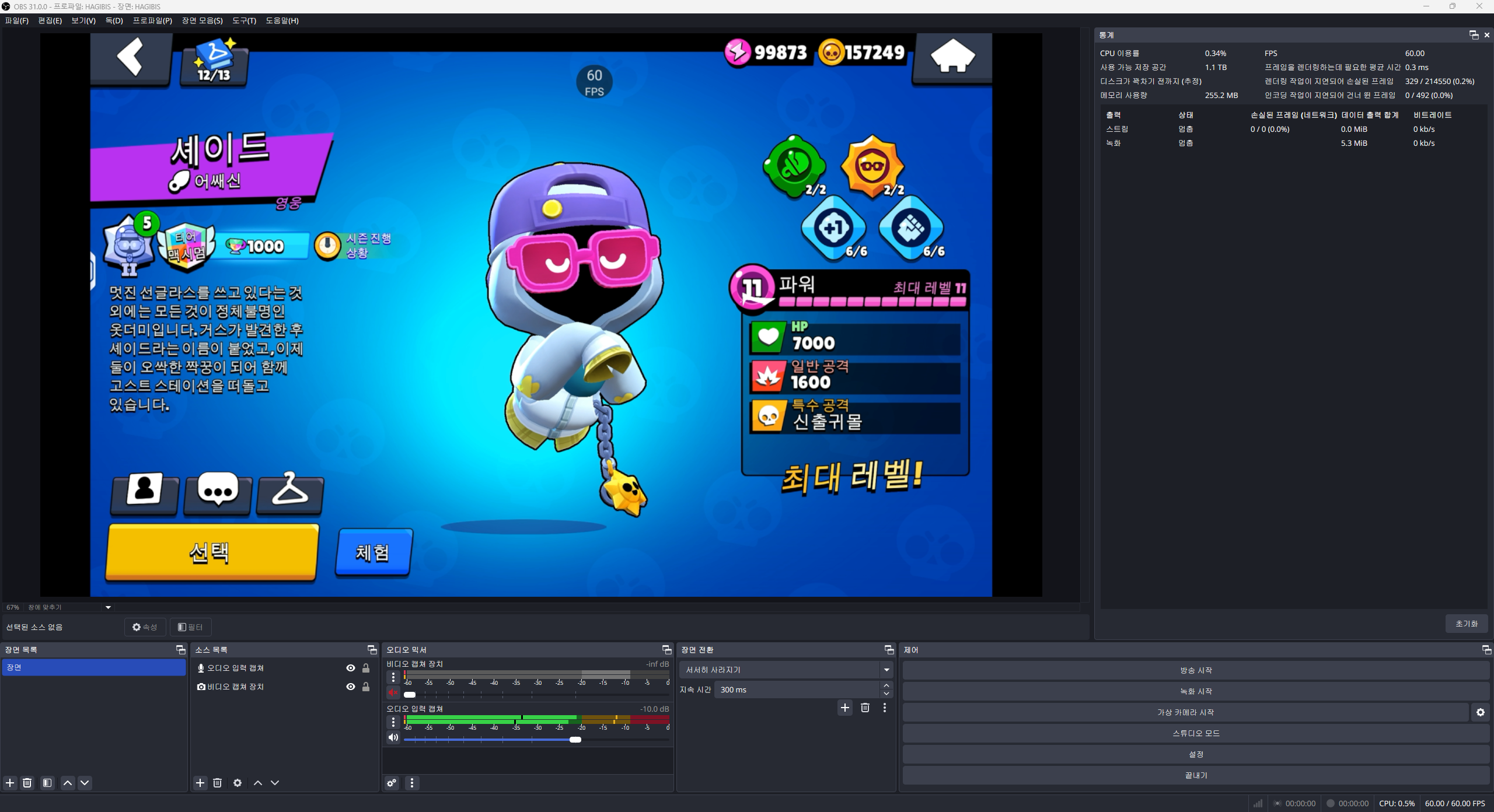1494x812 pixels.
Task: Float the 통계 dock with its pop-out icon
Action: [x=1474, y=35]
